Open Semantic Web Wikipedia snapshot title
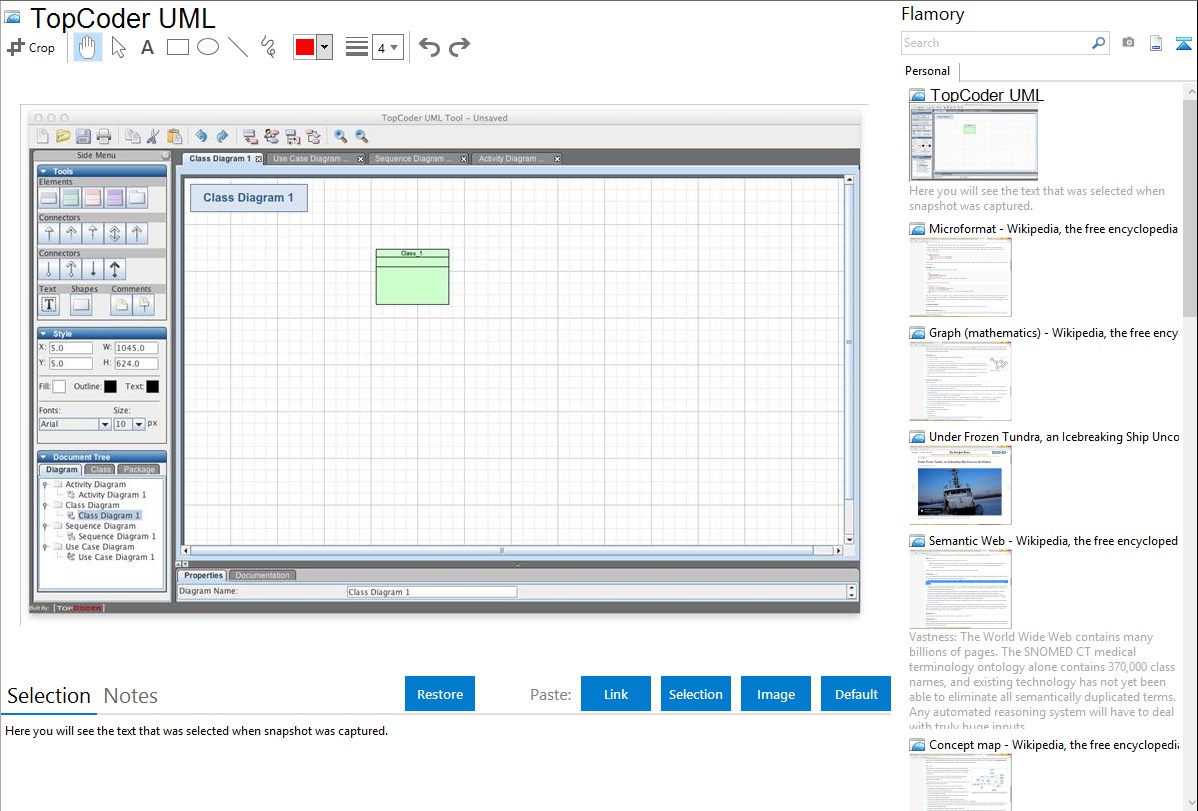This screenshot has height=811, width=1198. coord(1053,540)
